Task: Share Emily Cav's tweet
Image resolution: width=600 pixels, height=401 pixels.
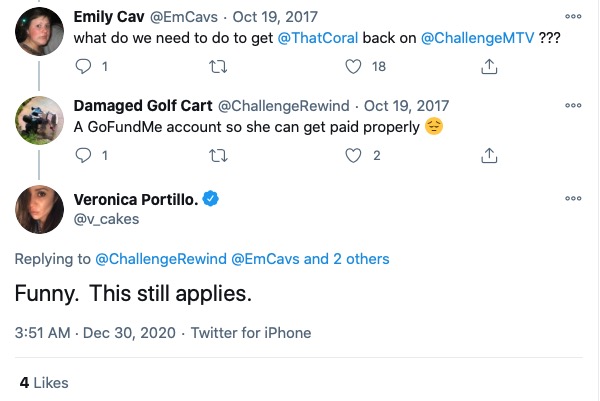Action: click(489, 67)
